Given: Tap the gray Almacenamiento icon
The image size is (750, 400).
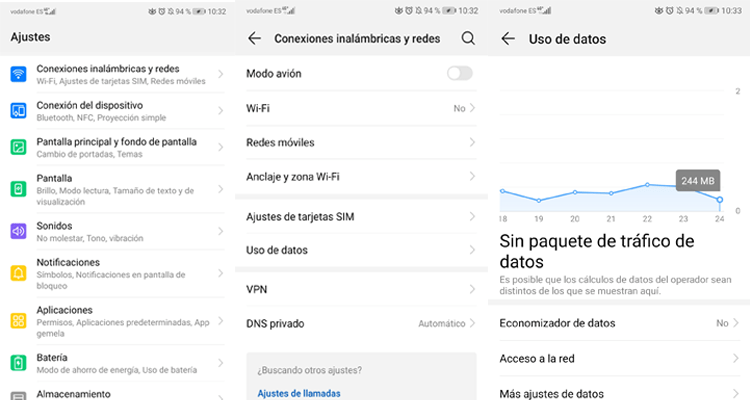Looking at the screenshot, I should click(18, 396).
